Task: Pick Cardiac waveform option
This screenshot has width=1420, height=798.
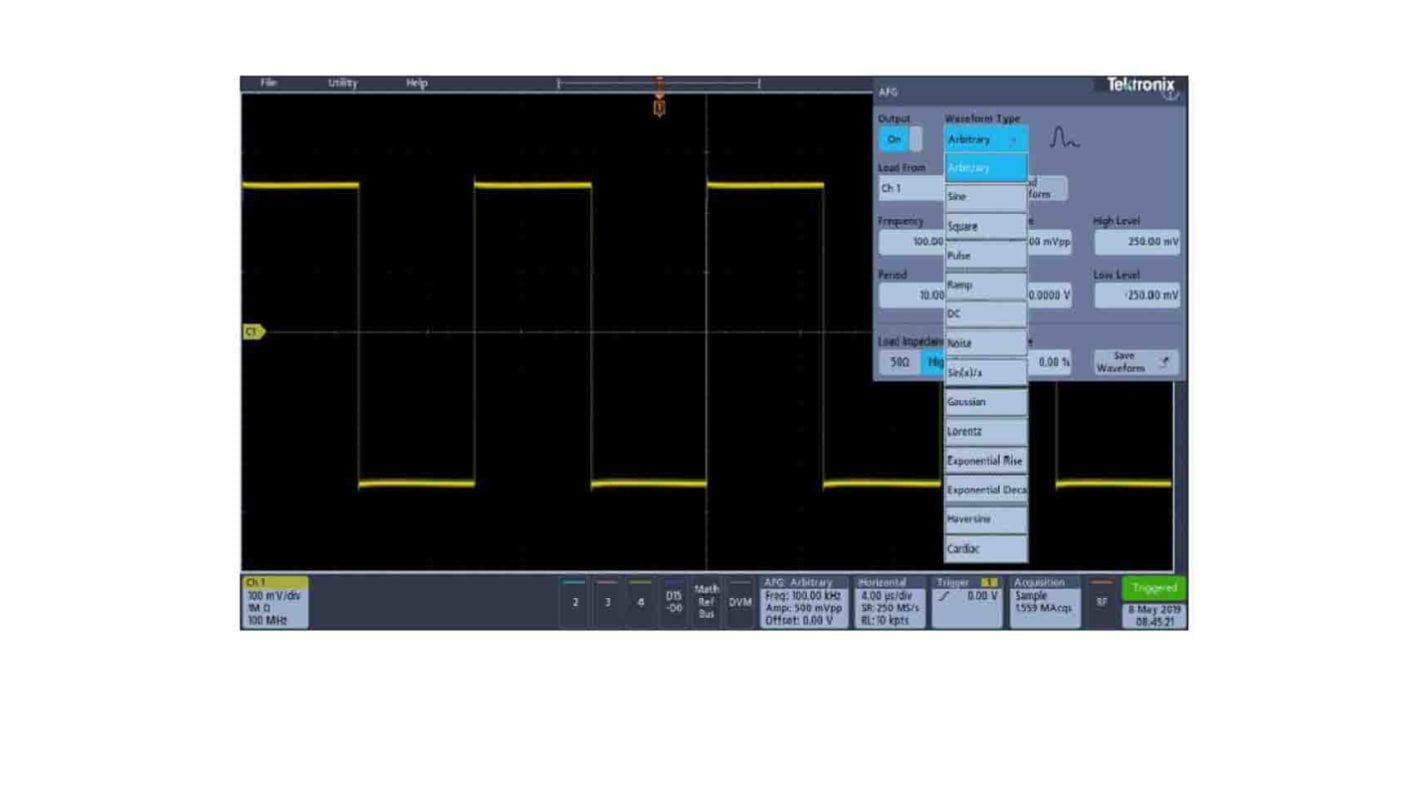Action: click(x=986, y=549)
